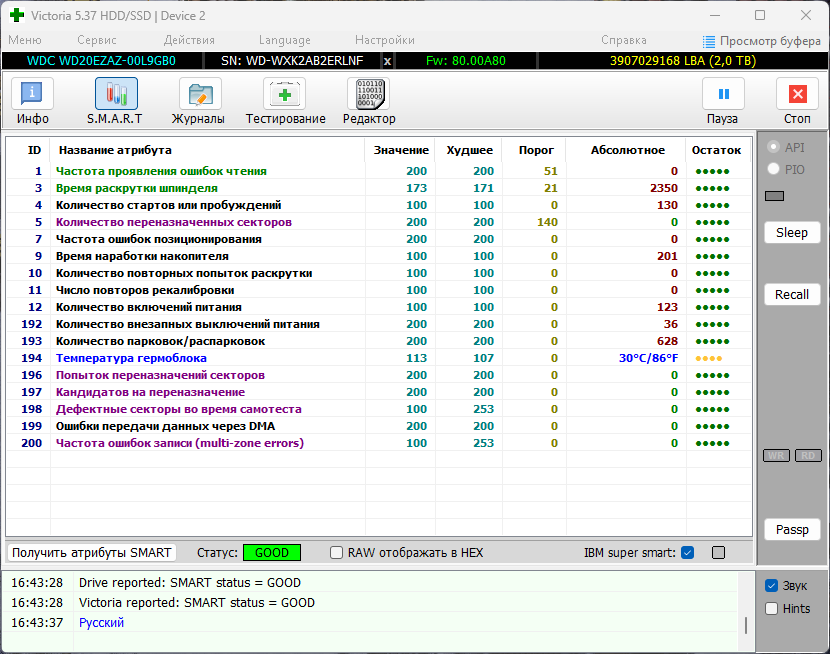
Task: Click the green GOOD status indicator
Action: [x=272, y=552]
